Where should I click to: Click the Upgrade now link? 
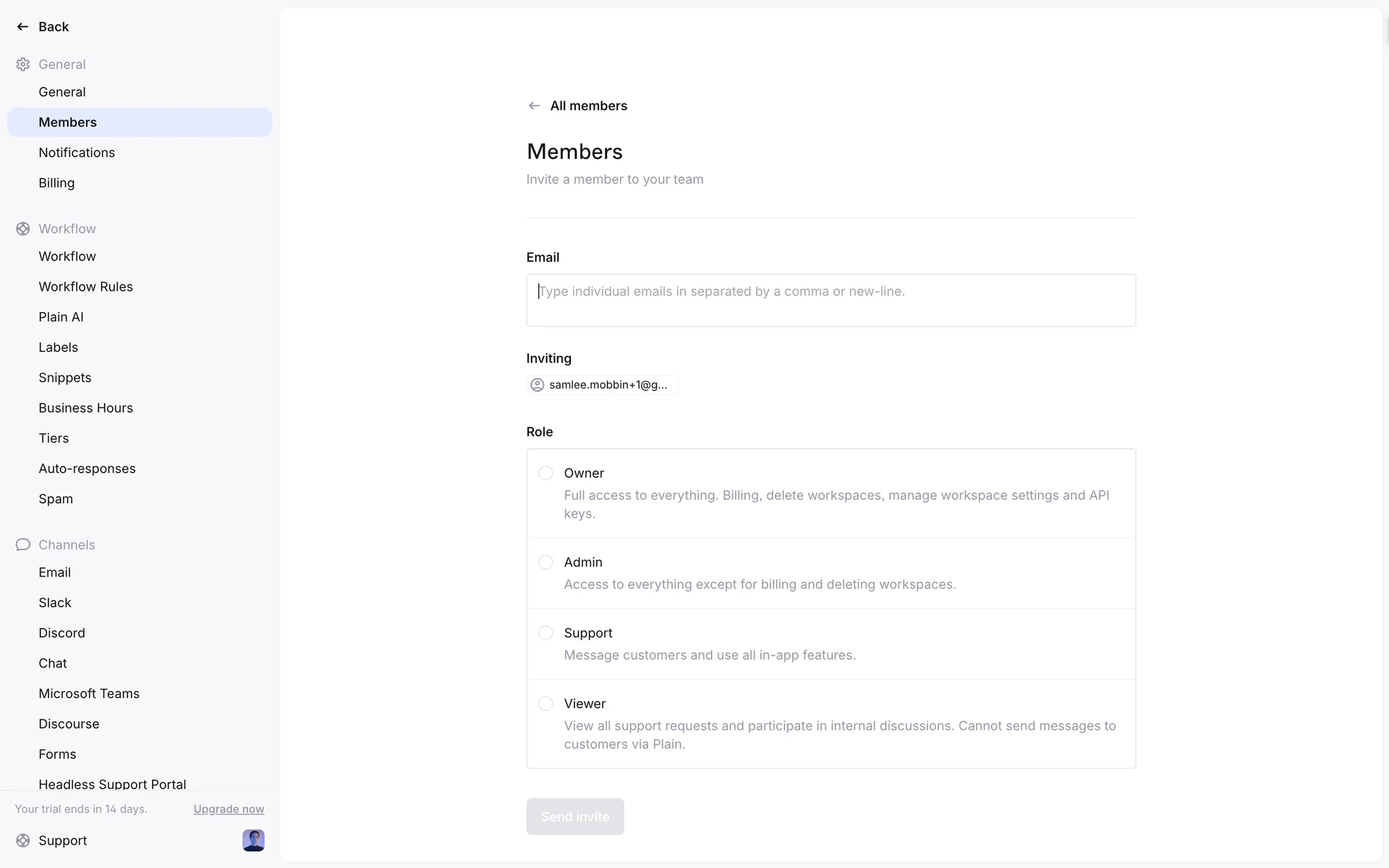229,809
